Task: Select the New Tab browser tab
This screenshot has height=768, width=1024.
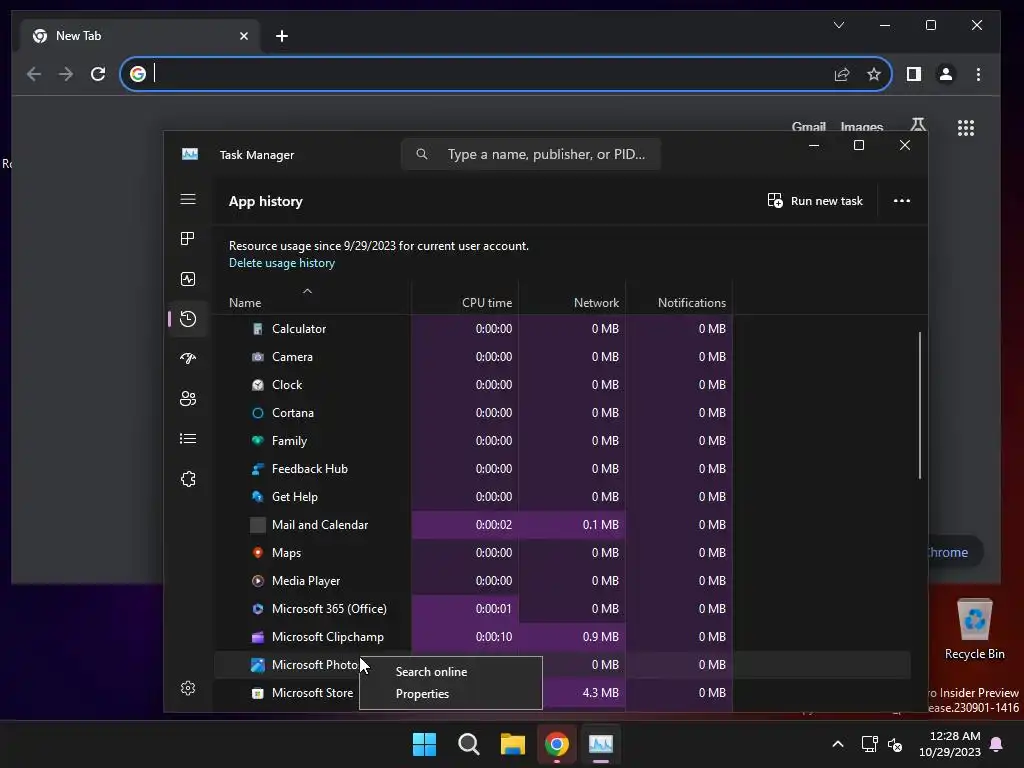Action: (x=140, y=36)
